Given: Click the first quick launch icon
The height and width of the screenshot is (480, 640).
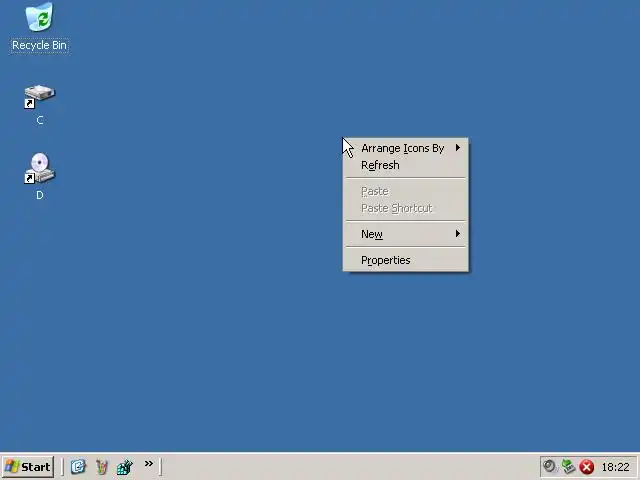Looking at the screenshot, I should click(78, 466).
